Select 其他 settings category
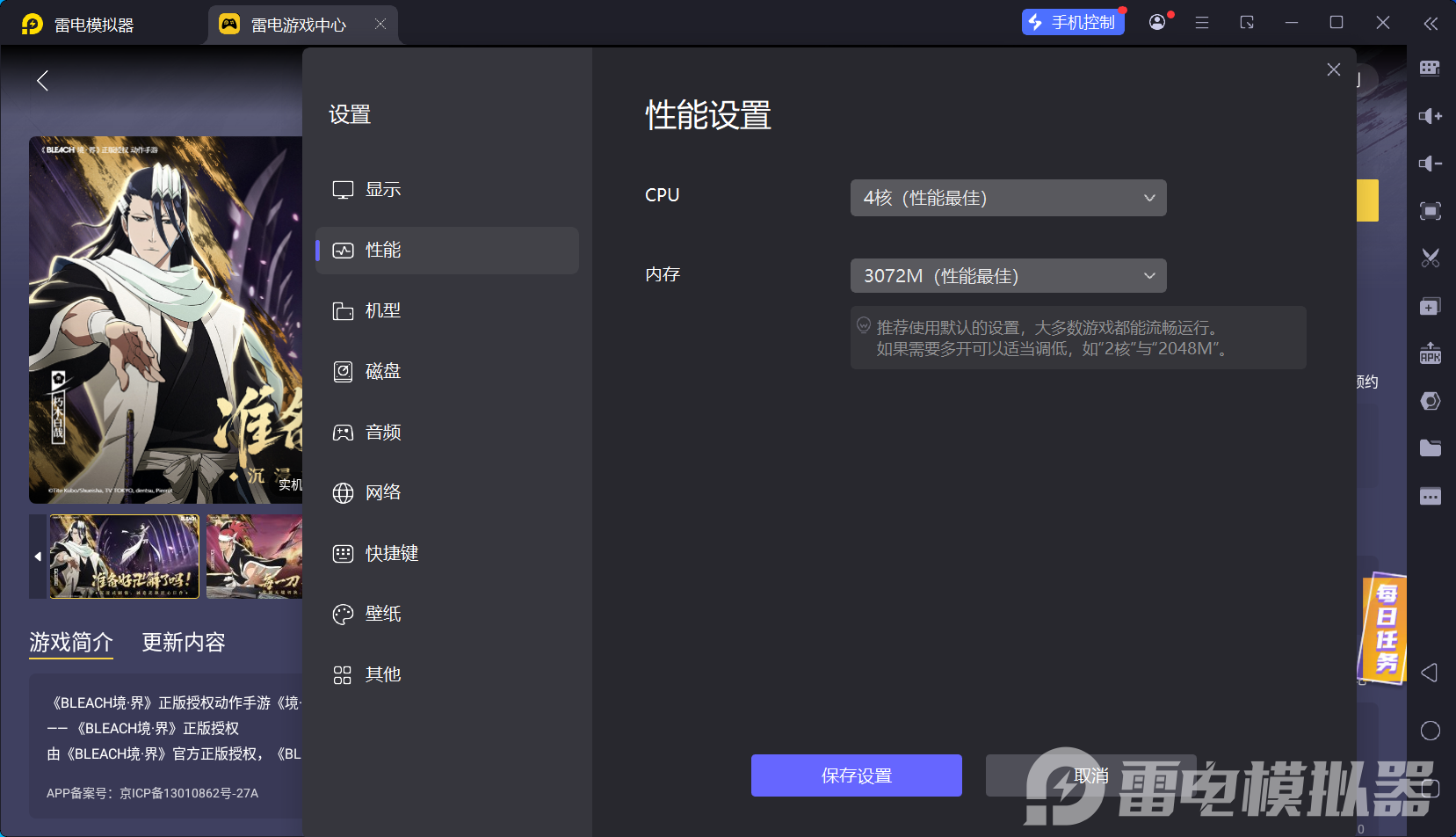This screenshot has width=1456, height=837. [x=446, y=674]
